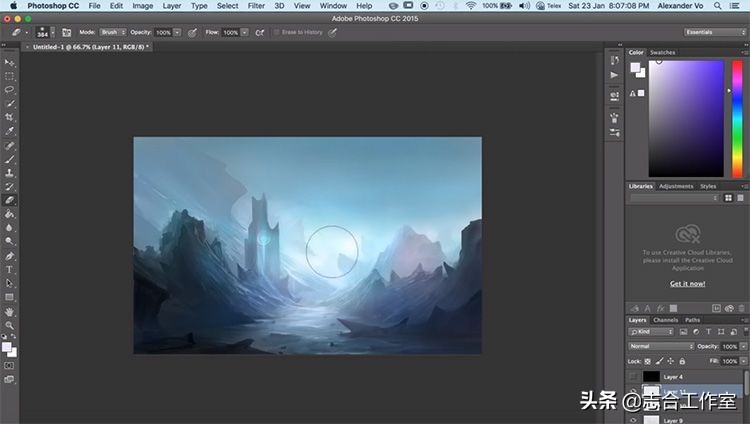The image size is (750, 424).
Task: Toggle visibility of Layer 9
Action: coord(633,420)
